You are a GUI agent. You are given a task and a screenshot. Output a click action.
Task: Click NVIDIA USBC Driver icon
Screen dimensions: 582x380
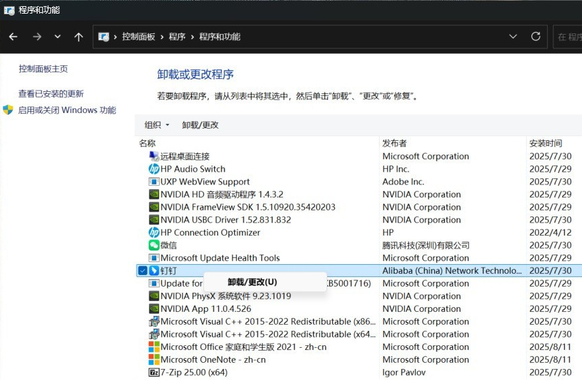click(154, 220)
